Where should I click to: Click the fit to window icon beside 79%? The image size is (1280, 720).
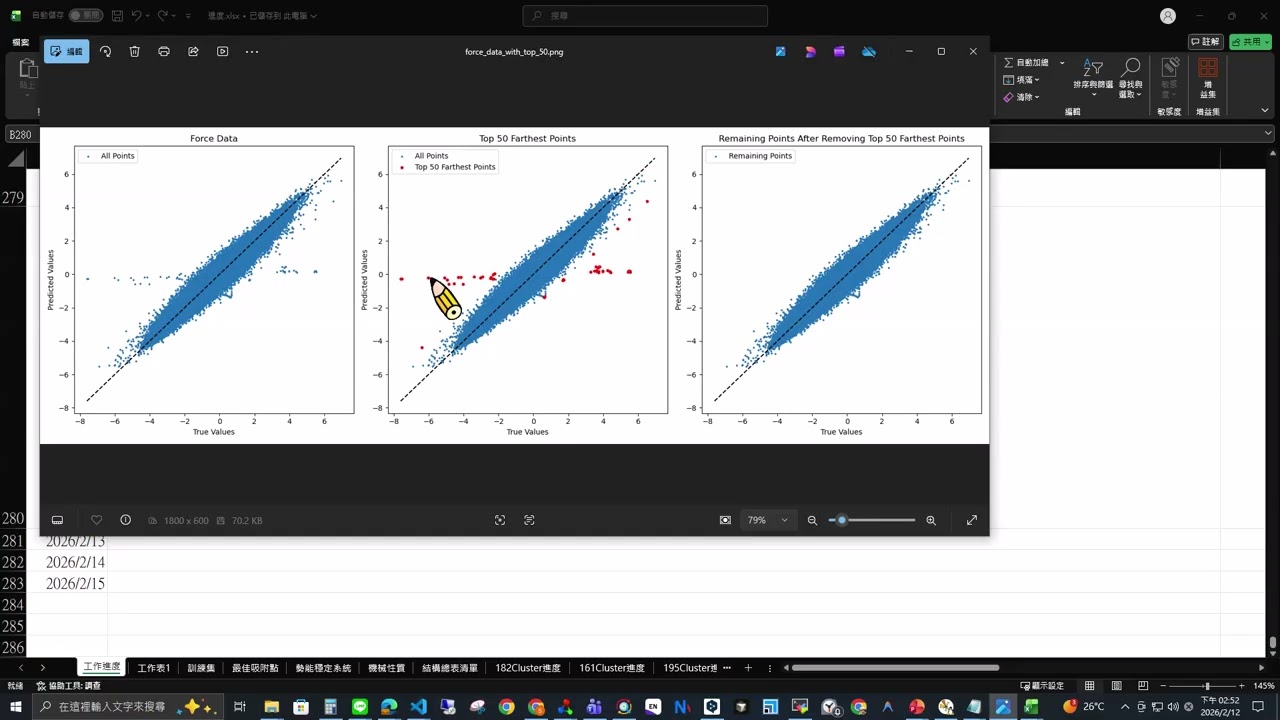coord(725,520)
